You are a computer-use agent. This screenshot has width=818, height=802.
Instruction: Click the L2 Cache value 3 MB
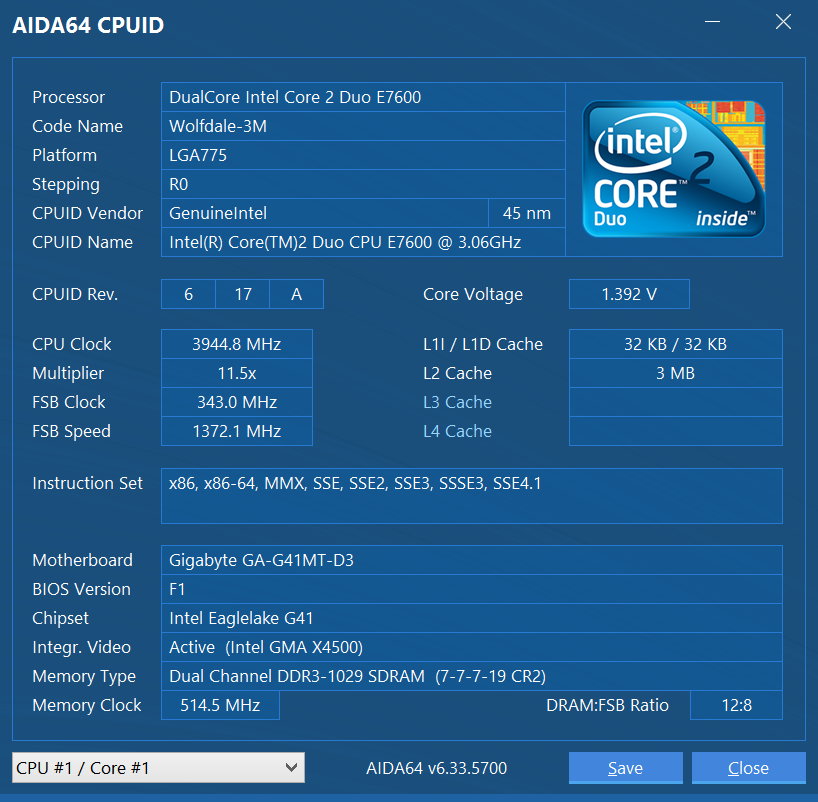click(676, 373)
